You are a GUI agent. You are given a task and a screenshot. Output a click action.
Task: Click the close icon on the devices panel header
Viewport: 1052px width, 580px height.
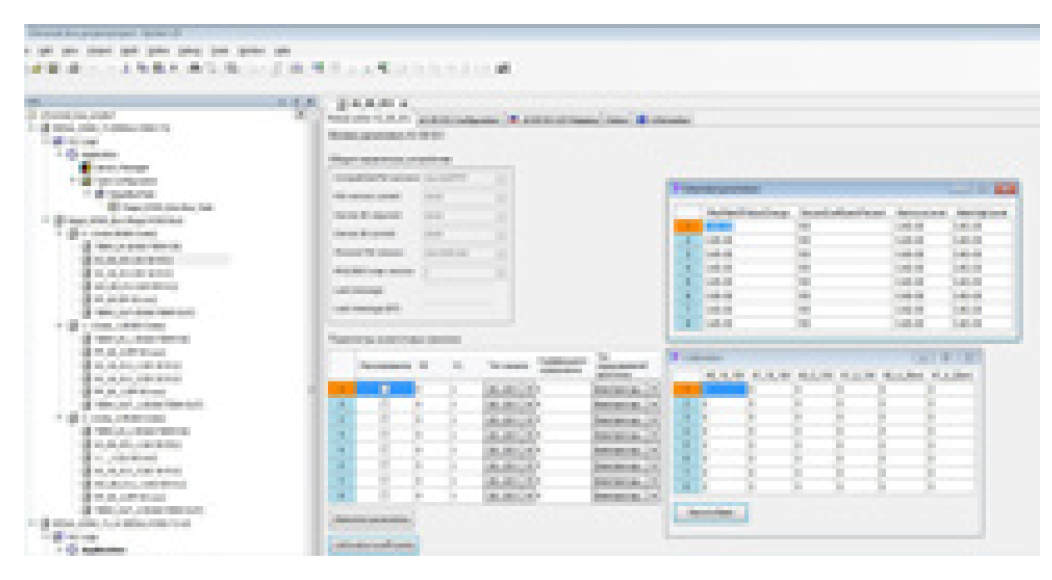pyautogui.click(x=312, y=102)
